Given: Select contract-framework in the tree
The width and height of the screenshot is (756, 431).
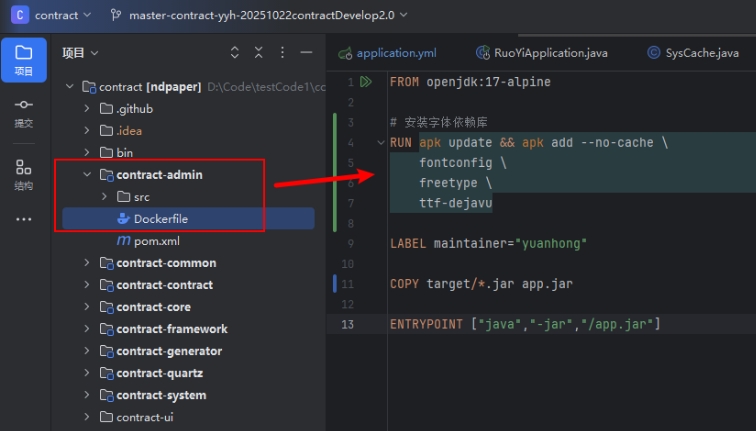Looking at the screenshot, I should pos(172,329).
